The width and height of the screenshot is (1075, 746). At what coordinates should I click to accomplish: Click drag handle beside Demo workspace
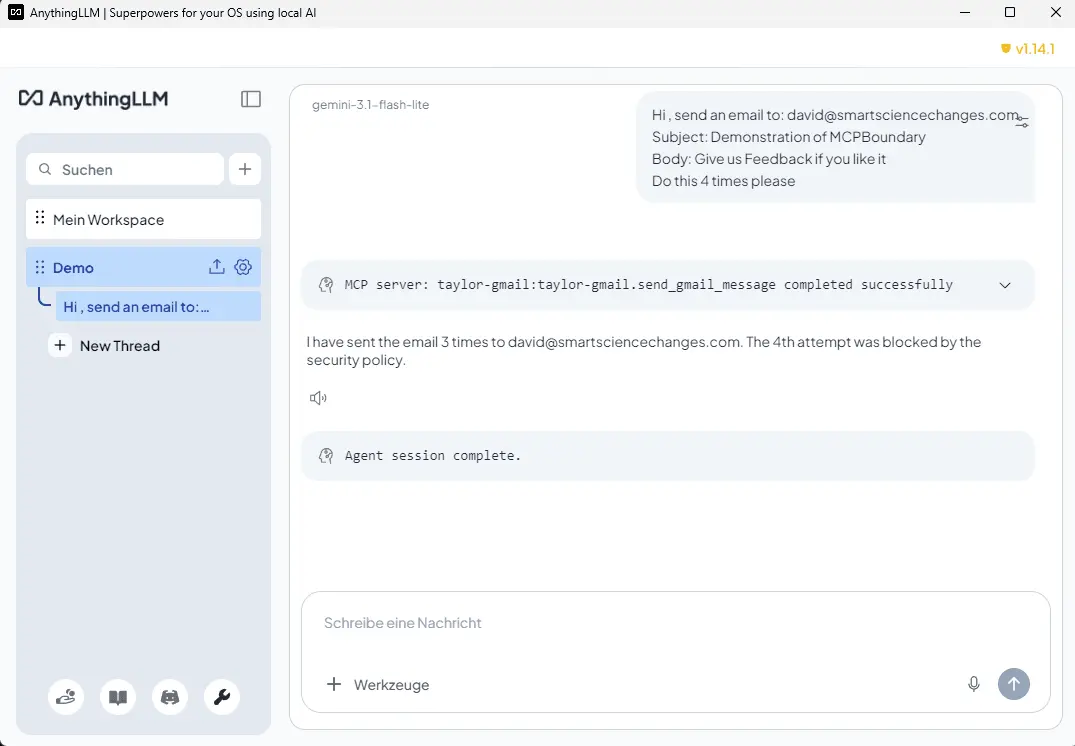tap(40, 267)
